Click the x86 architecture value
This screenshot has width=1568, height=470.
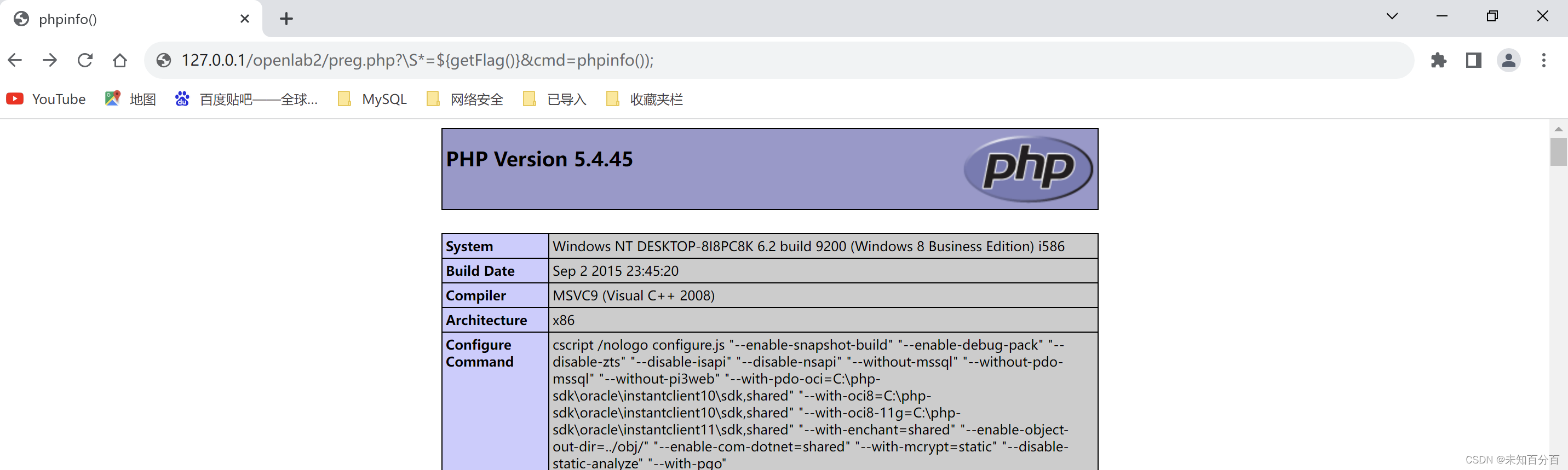563,320
